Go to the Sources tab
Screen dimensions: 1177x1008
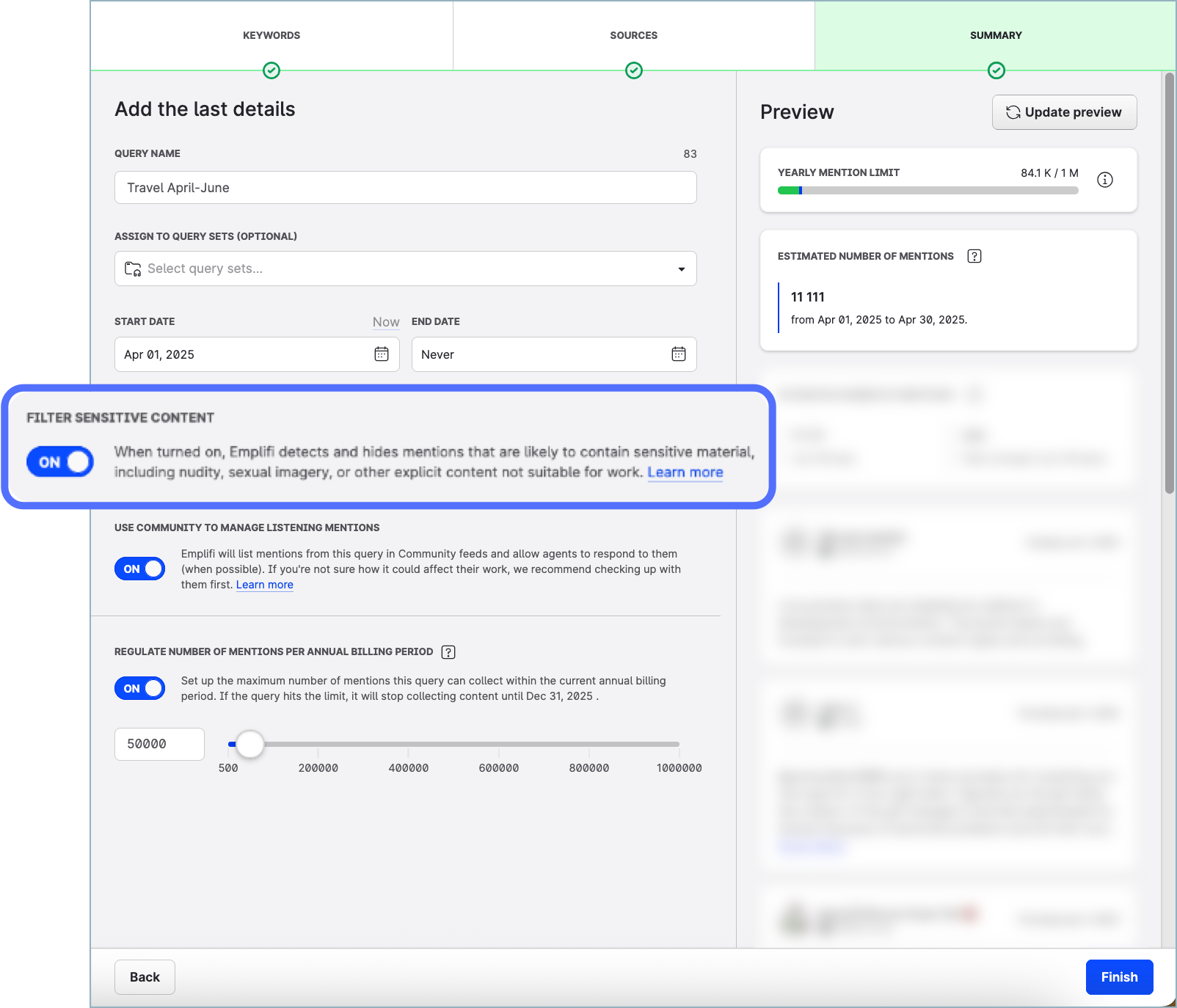tap(633, 35)
